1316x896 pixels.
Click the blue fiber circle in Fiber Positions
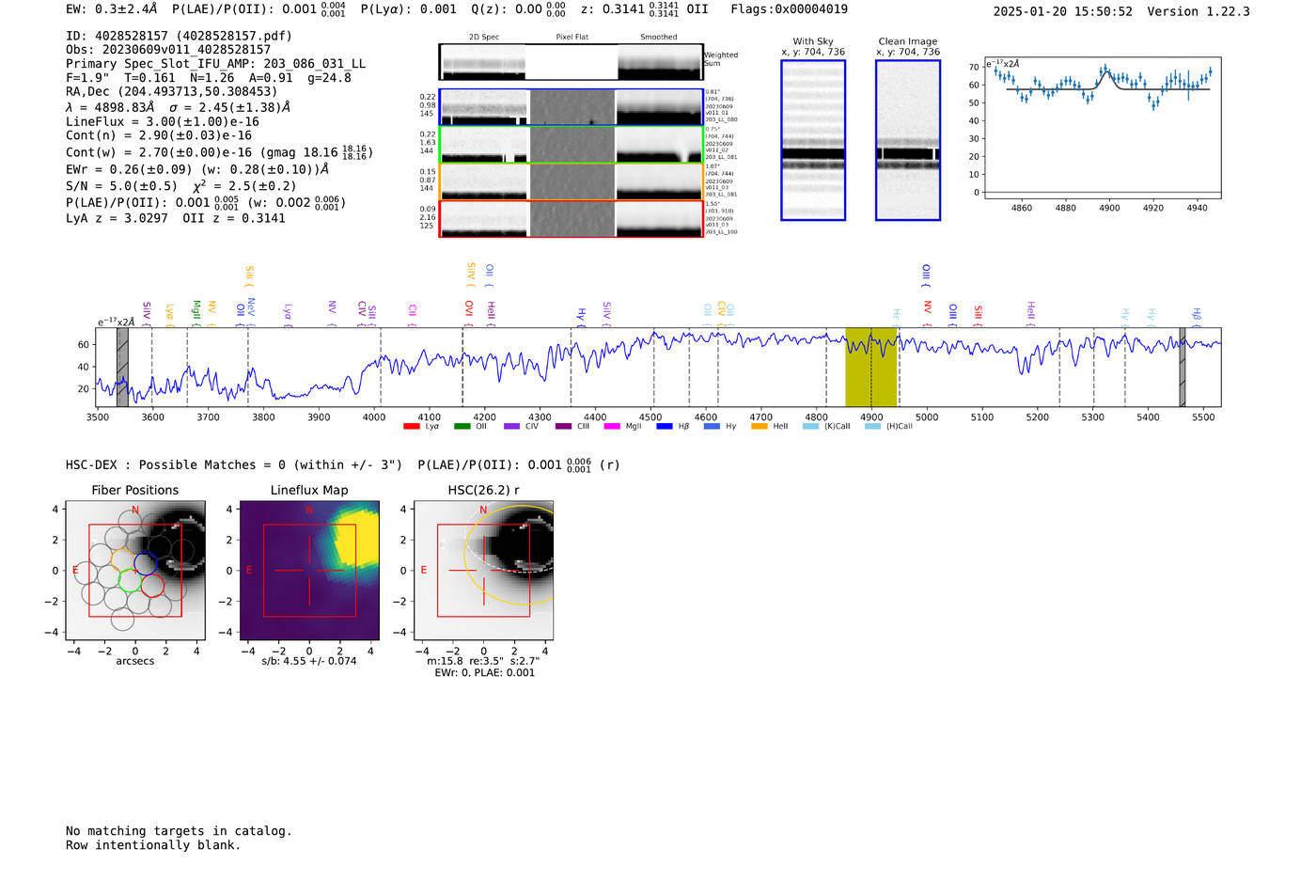pyautogui.click(x=146, y=563)
